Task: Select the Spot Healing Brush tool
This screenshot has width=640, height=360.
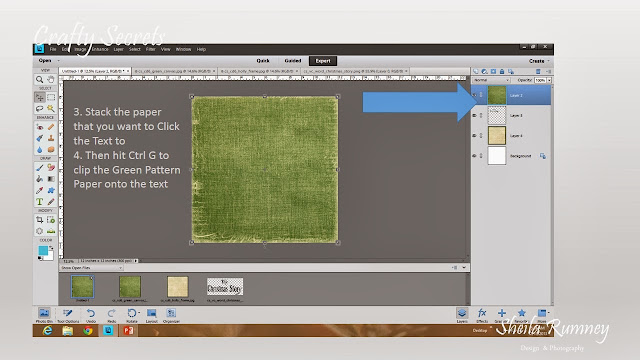Action: 51,127
